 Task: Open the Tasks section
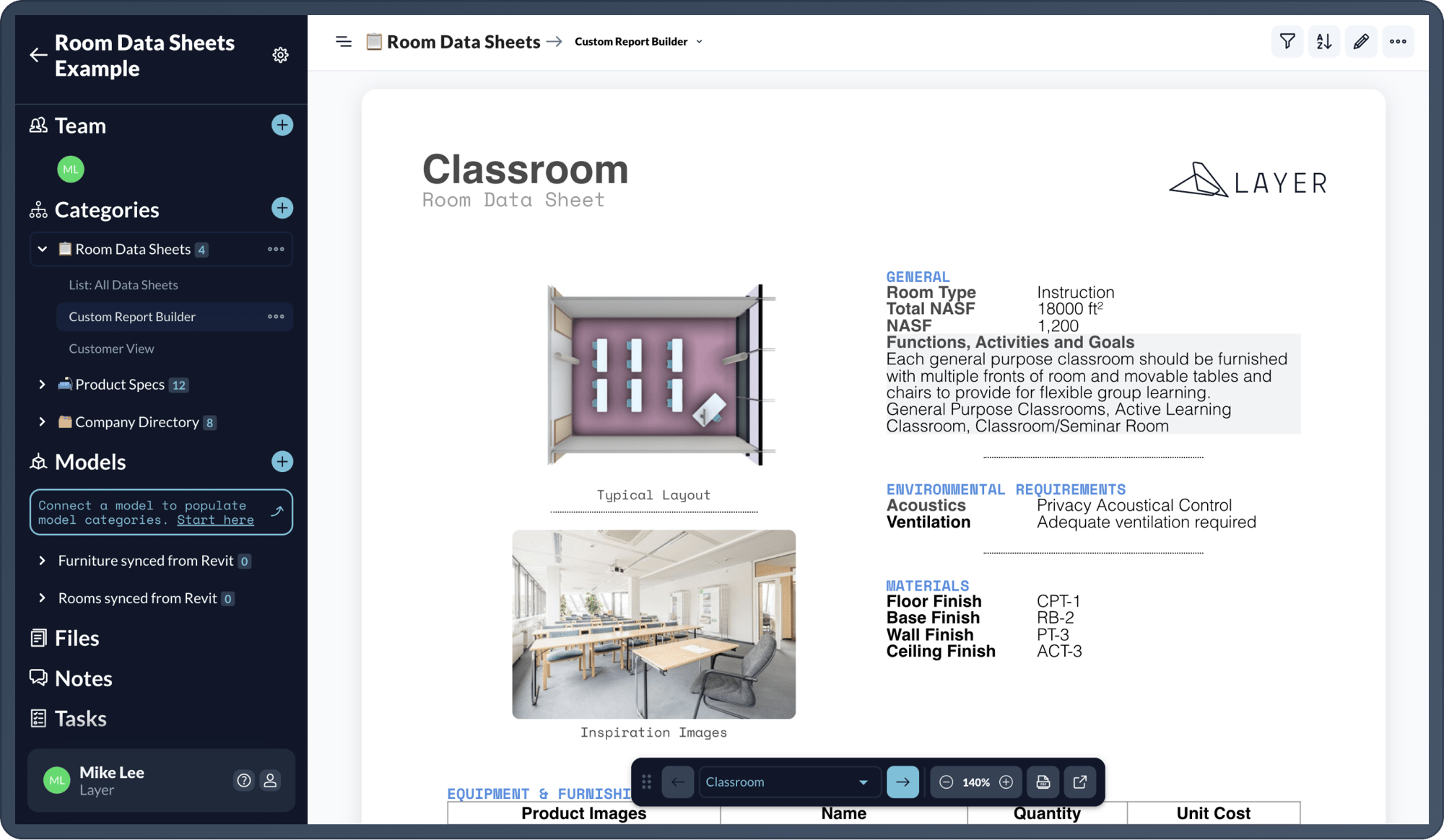tap(80, 719)
